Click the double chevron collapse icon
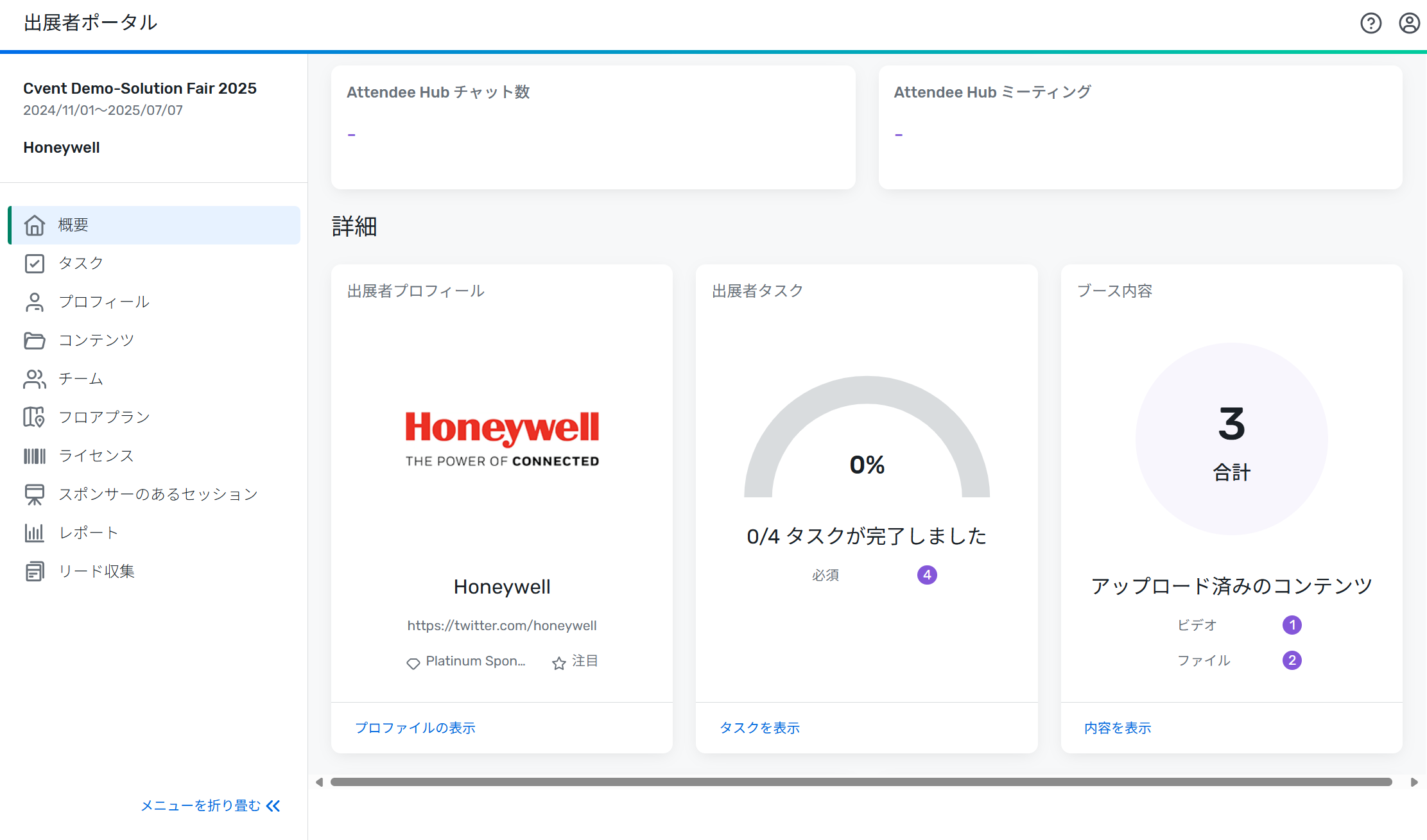1427x840 pixels. pyautogui.click(x=273, y=806)
